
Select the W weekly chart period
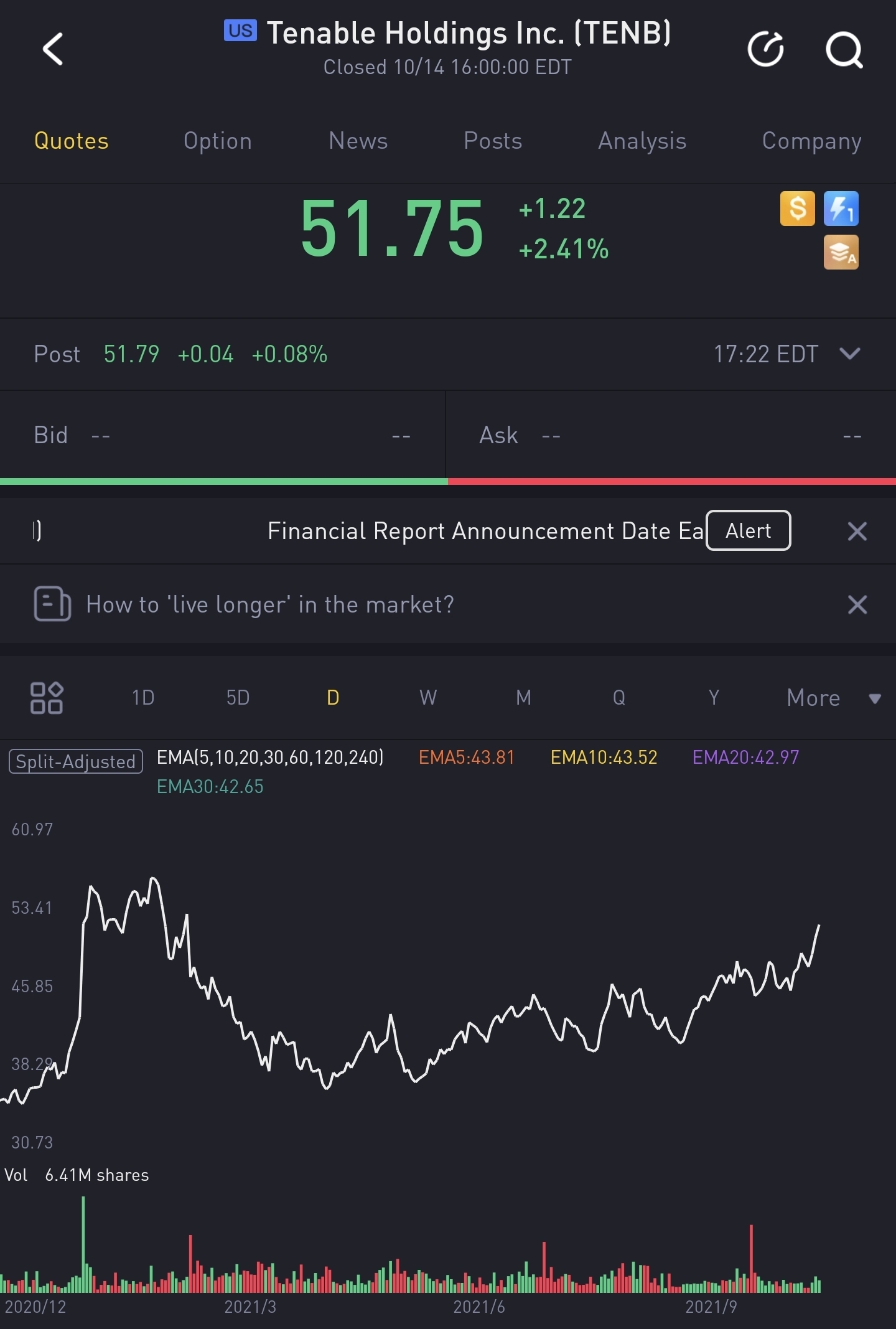[428, 697]
